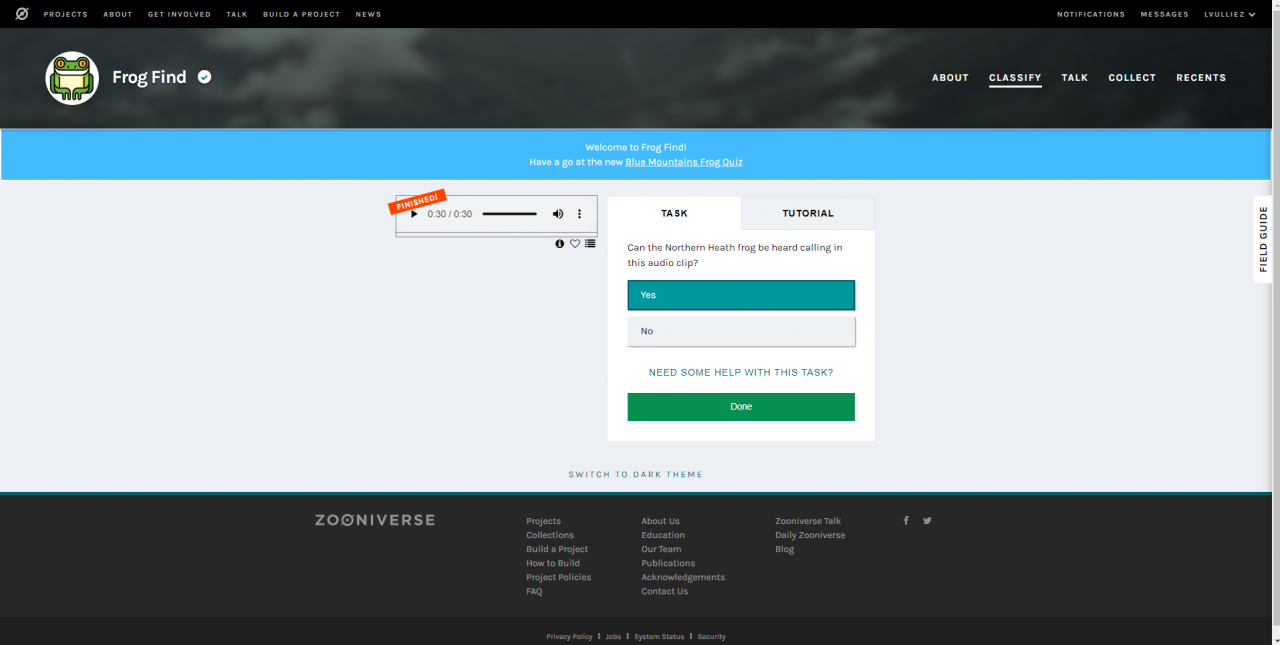Go to the Classify section

coord(1015,78)
